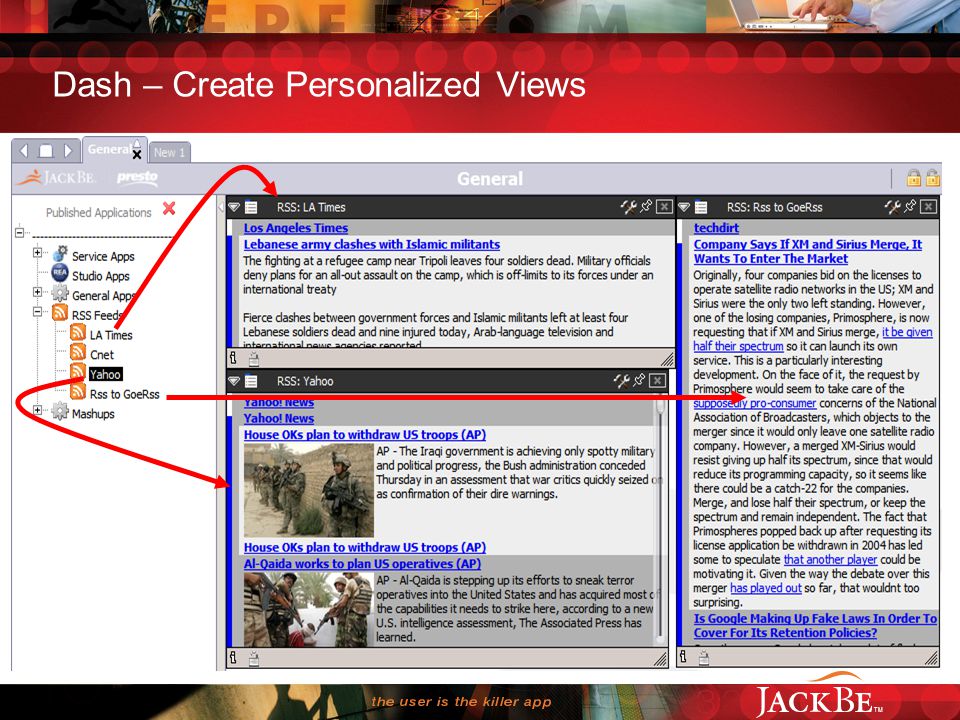960x720 pixels.
Task: Click the info icon below the LA Times panel
Action: click(x=233, y=358)
